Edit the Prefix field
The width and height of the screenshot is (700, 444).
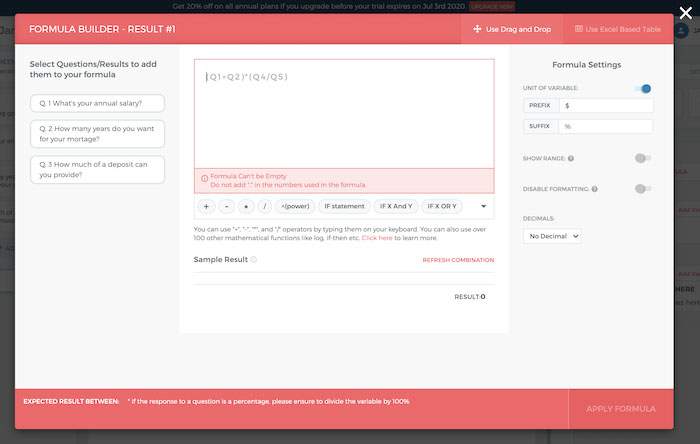coord(606,106)
